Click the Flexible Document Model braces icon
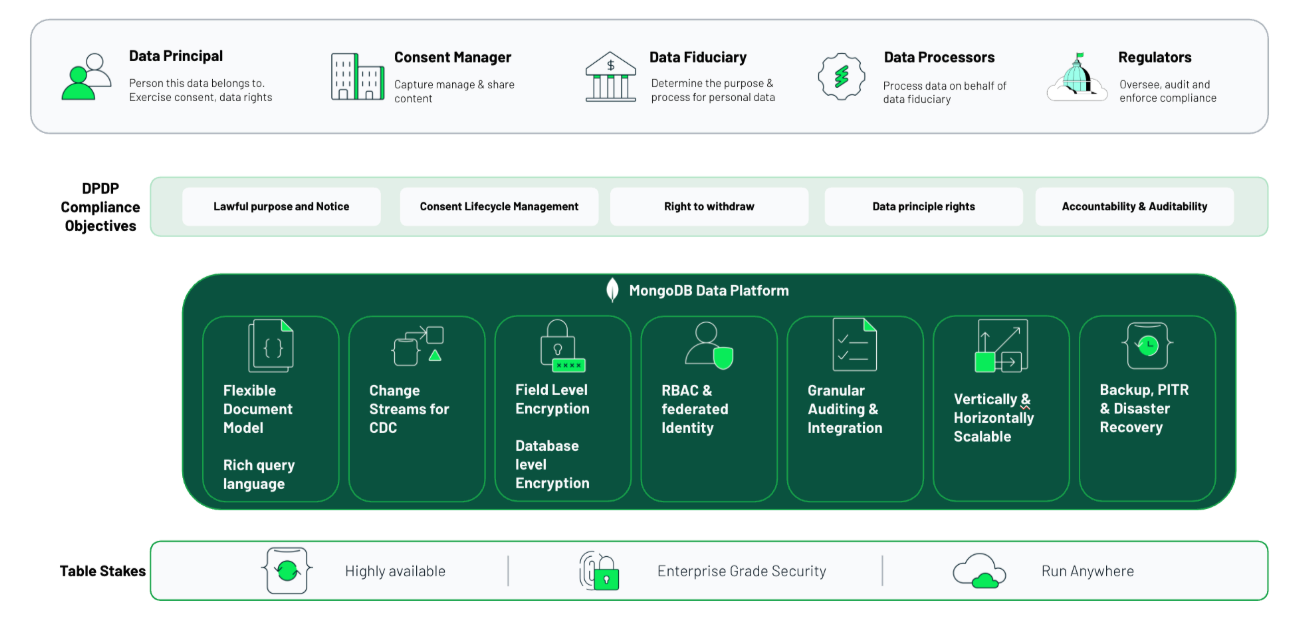The height and width of the screenshot is (620, 1298). [x=271, y=346]
